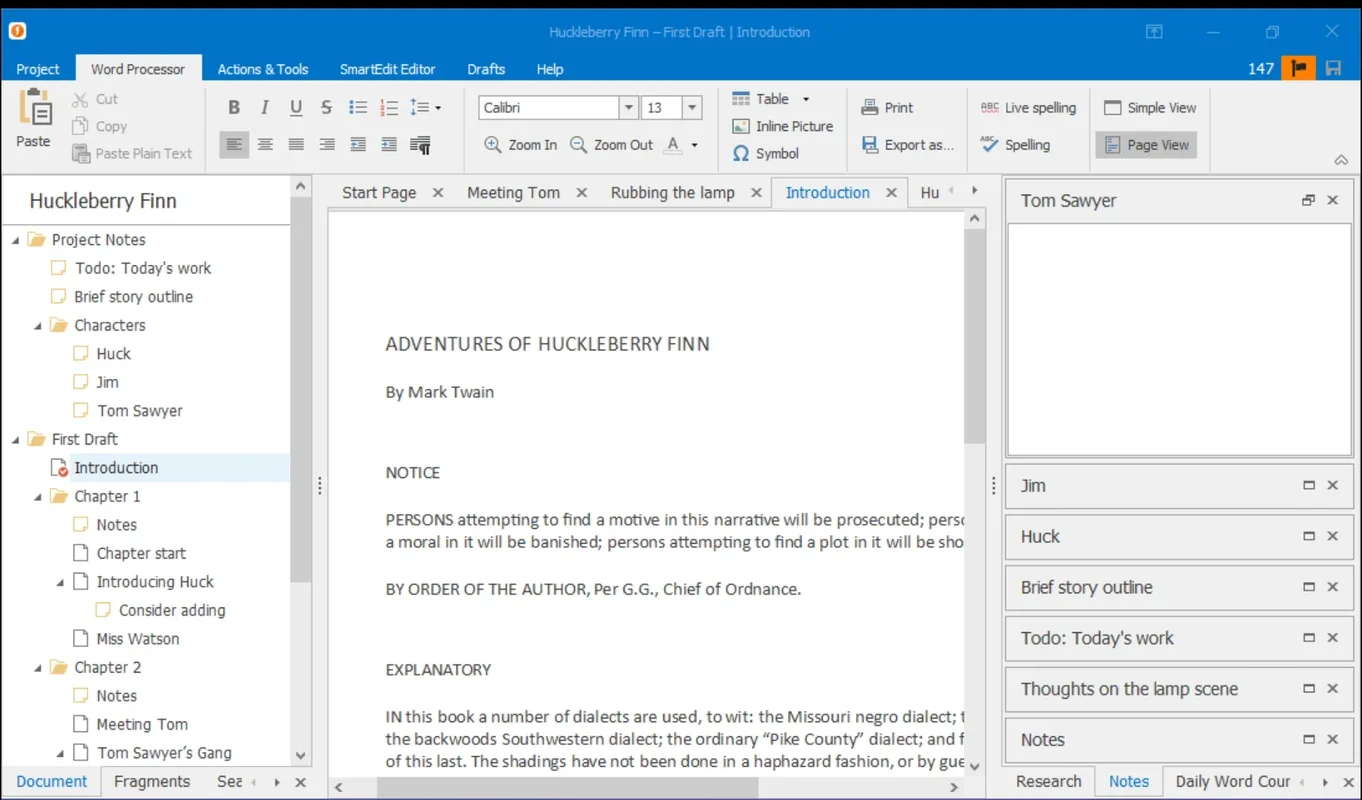
Task: Select Todo: Today's work in tree
Action: tap(143, 268)
